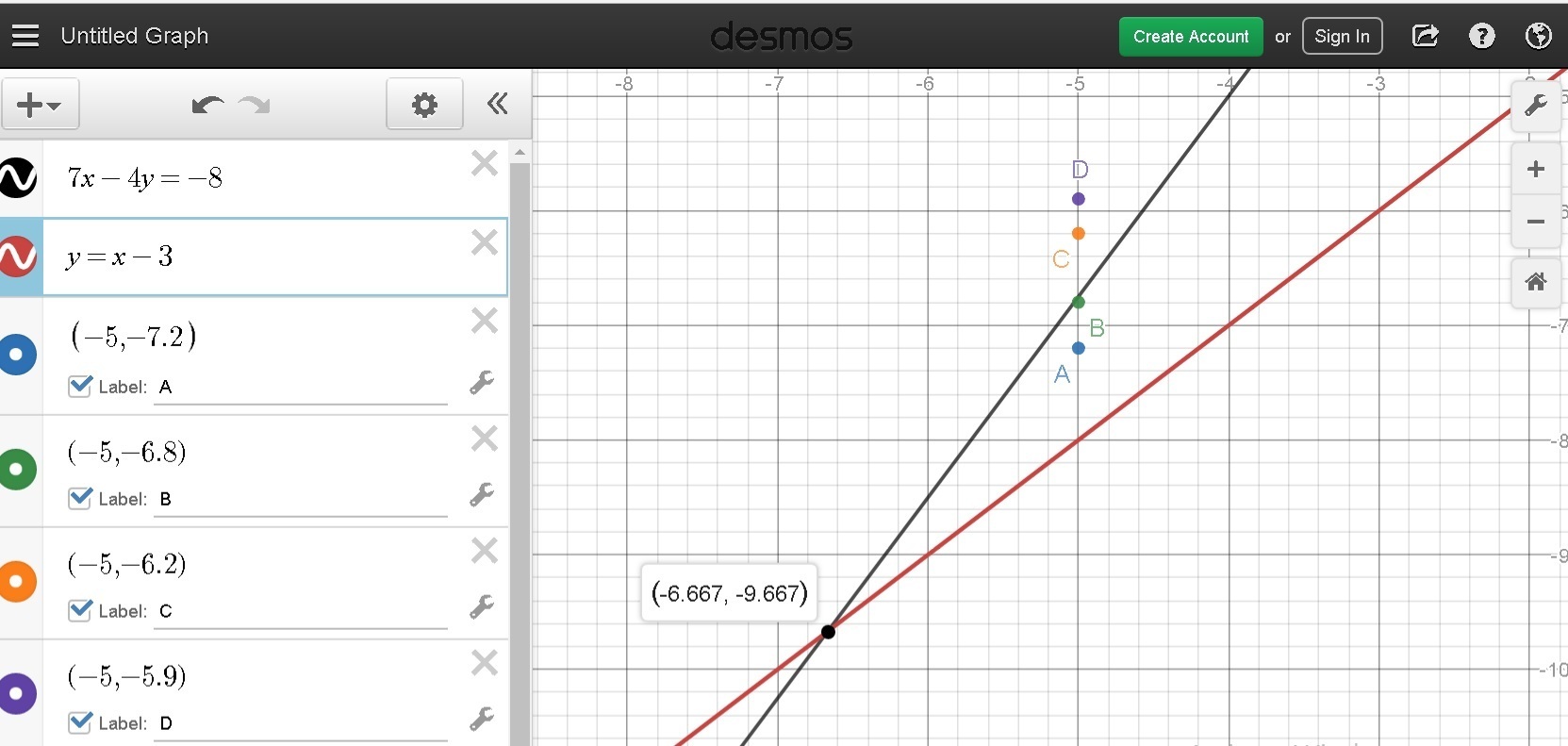The height and width of the screenshot is (746, 1568).
Task: Collapse the expression list panel
Action: tap(497, 104)
